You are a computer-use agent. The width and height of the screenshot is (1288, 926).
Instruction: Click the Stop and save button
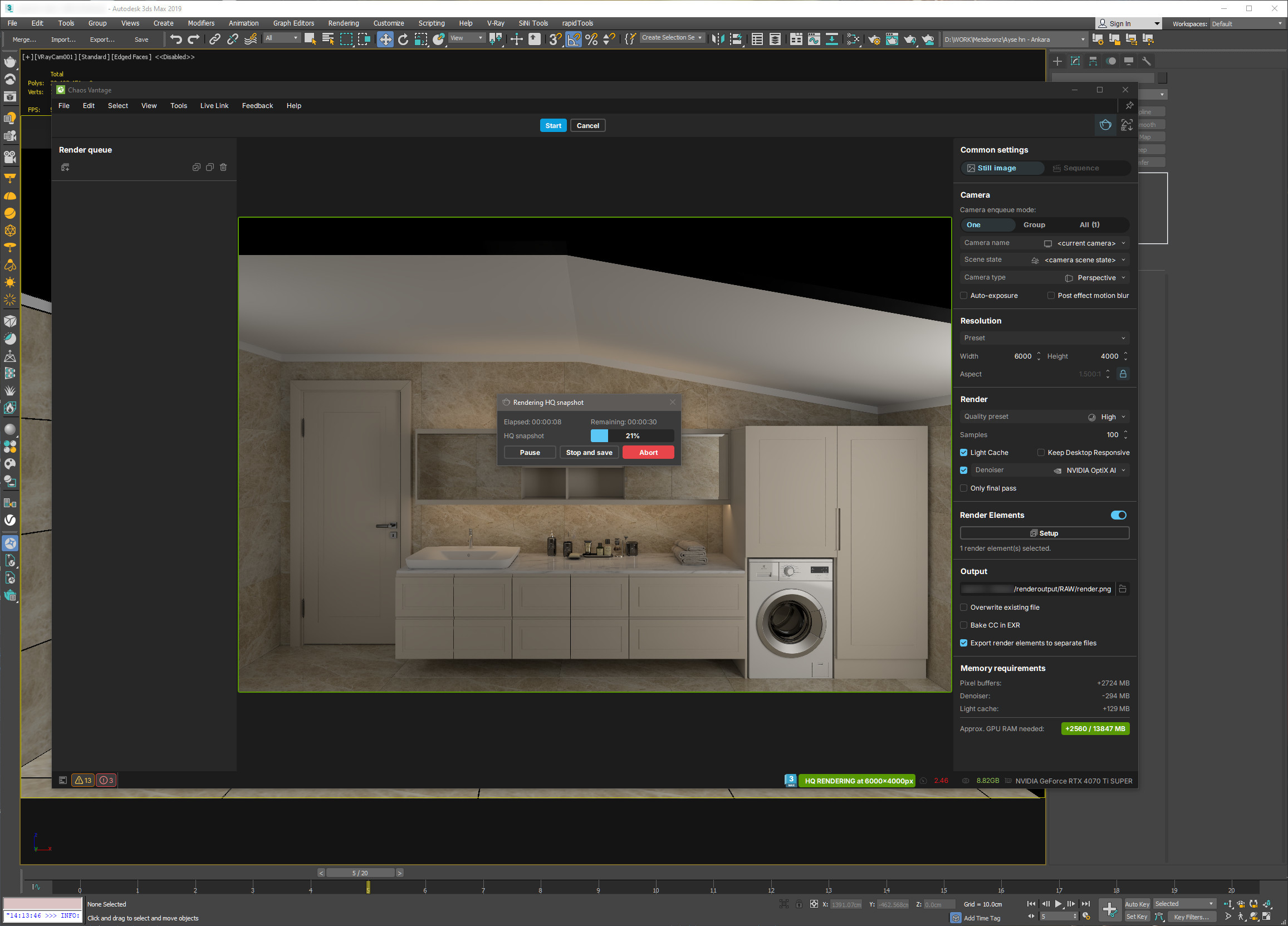[589, 453]
